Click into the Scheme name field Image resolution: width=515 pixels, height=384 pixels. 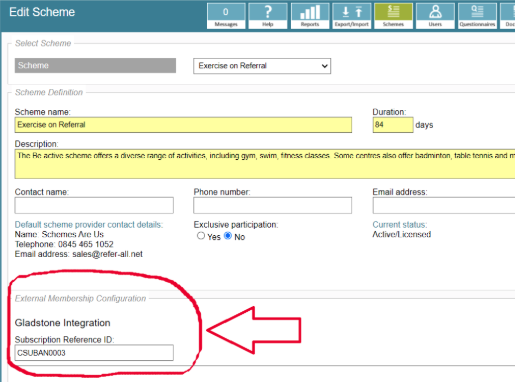[183, 125]
